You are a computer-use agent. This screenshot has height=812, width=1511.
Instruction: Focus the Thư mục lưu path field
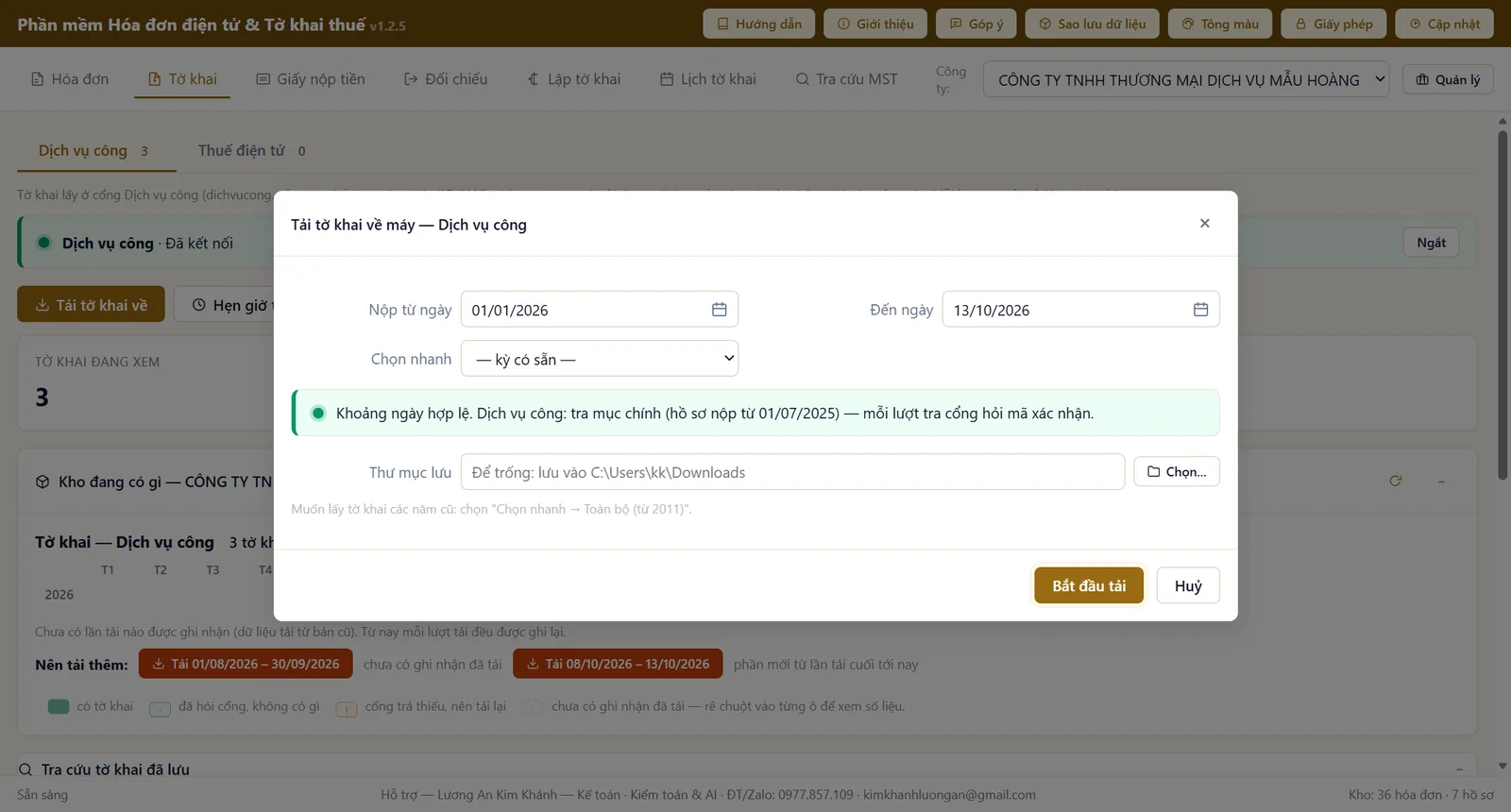(x=792, y=472)
